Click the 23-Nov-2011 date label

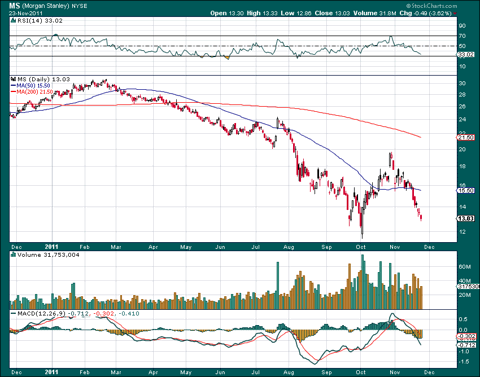point(26,13)
